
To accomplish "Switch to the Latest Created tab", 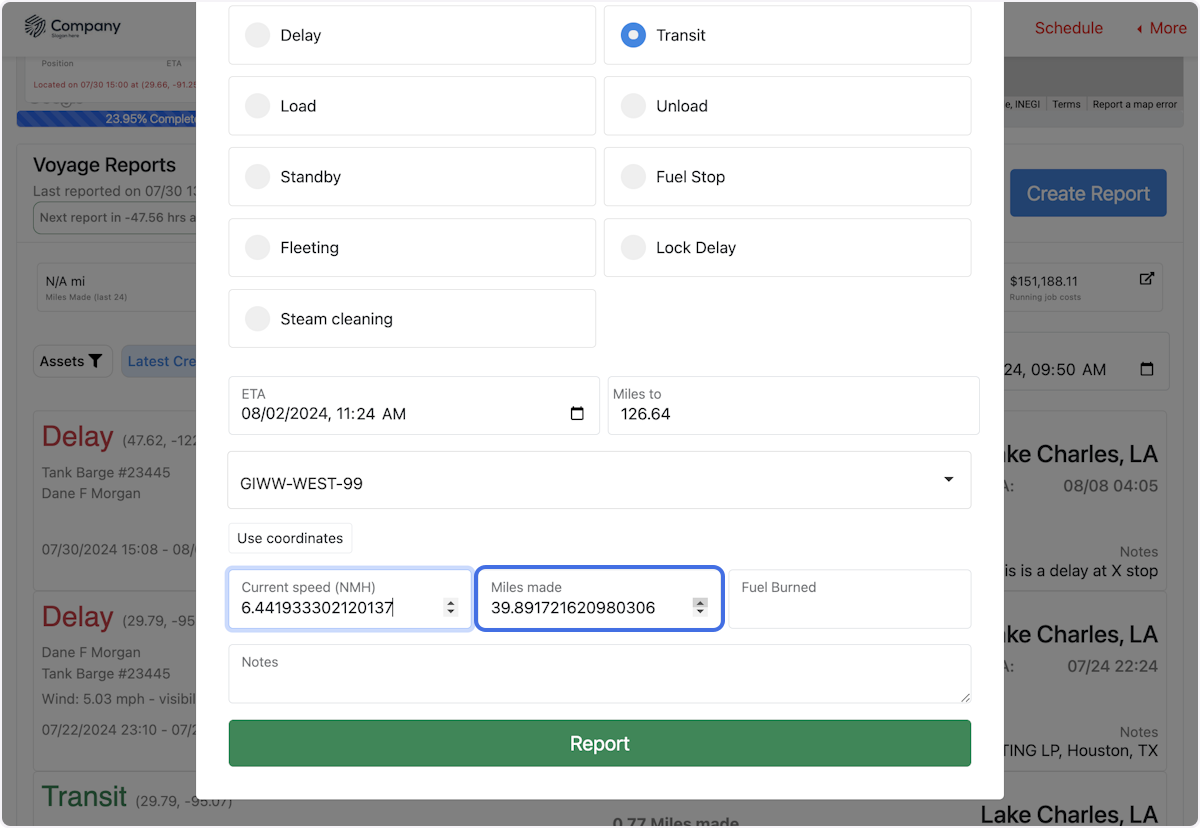I will (x=168, y=361).
